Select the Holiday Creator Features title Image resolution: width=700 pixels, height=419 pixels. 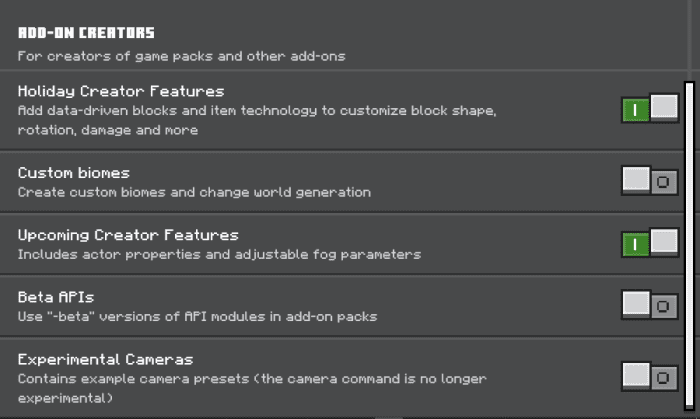coord(121,91)
